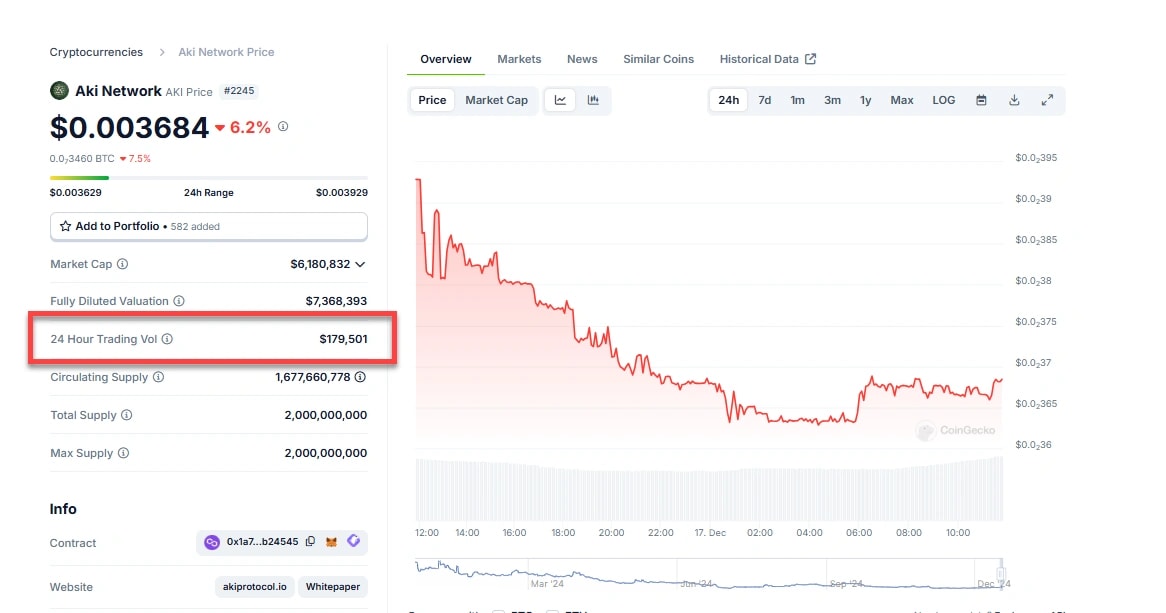Click the Cryptocurrencies breadcrumb
Image resolution: width=1166 pixels, height=613 pixels.
tap(96, 52)
